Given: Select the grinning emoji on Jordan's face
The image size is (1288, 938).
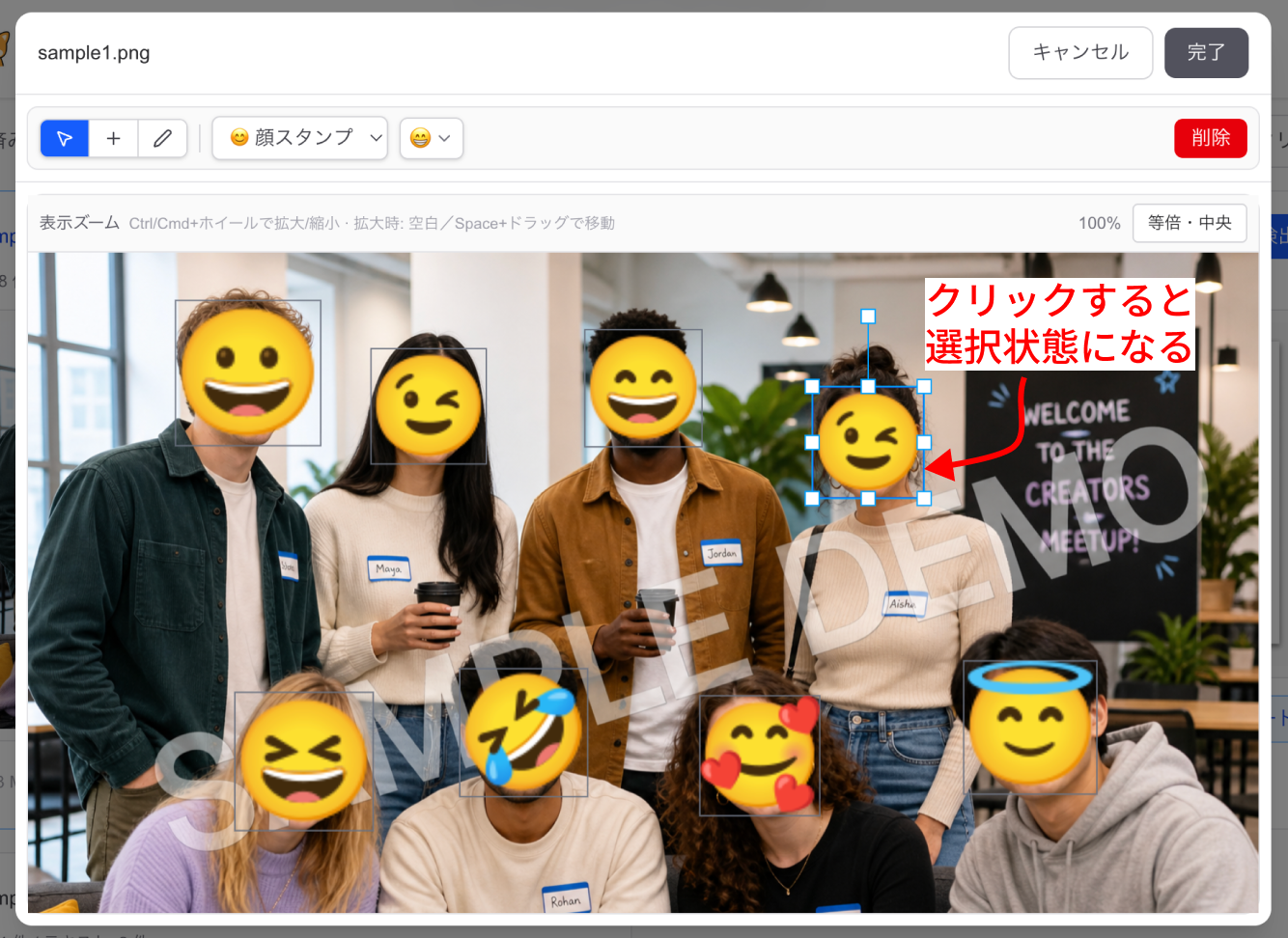Looking at the screenshot, I should (x=643, y=388).
